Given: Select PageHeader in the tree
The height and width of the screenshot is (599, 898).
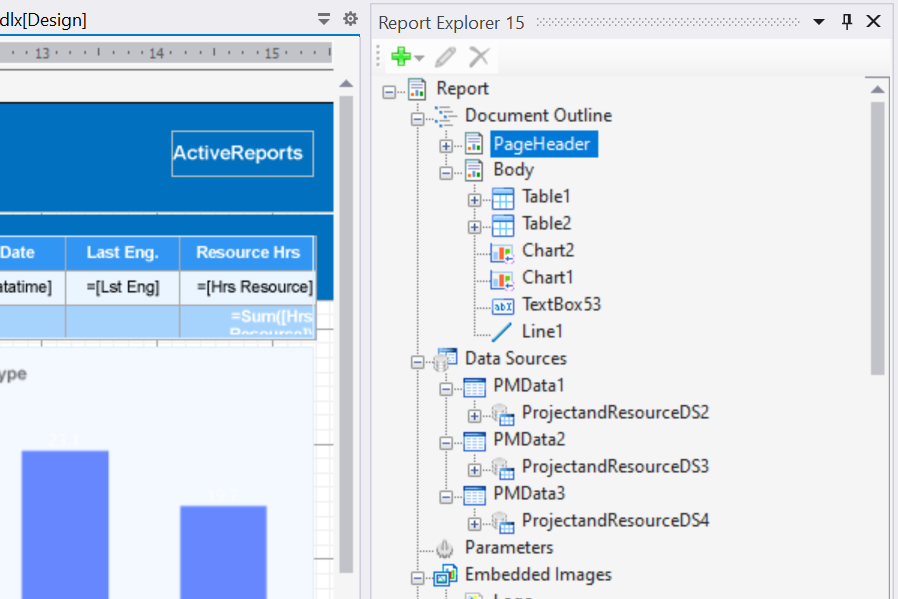Looking at the screenshot, I should [x=542, y=144].
